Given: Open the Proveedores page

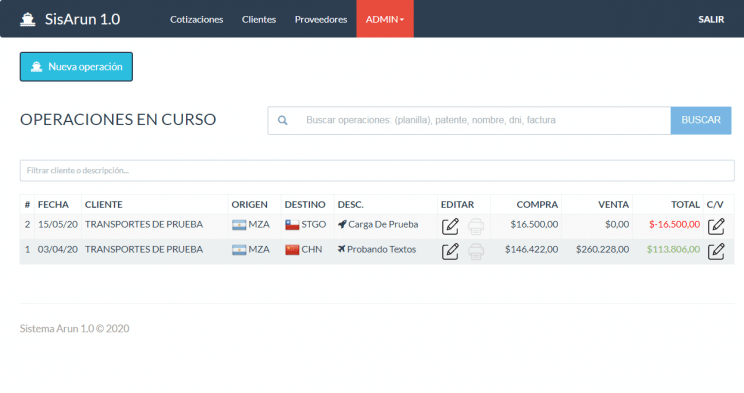Looking at the screenshot, I should (321, 19).
